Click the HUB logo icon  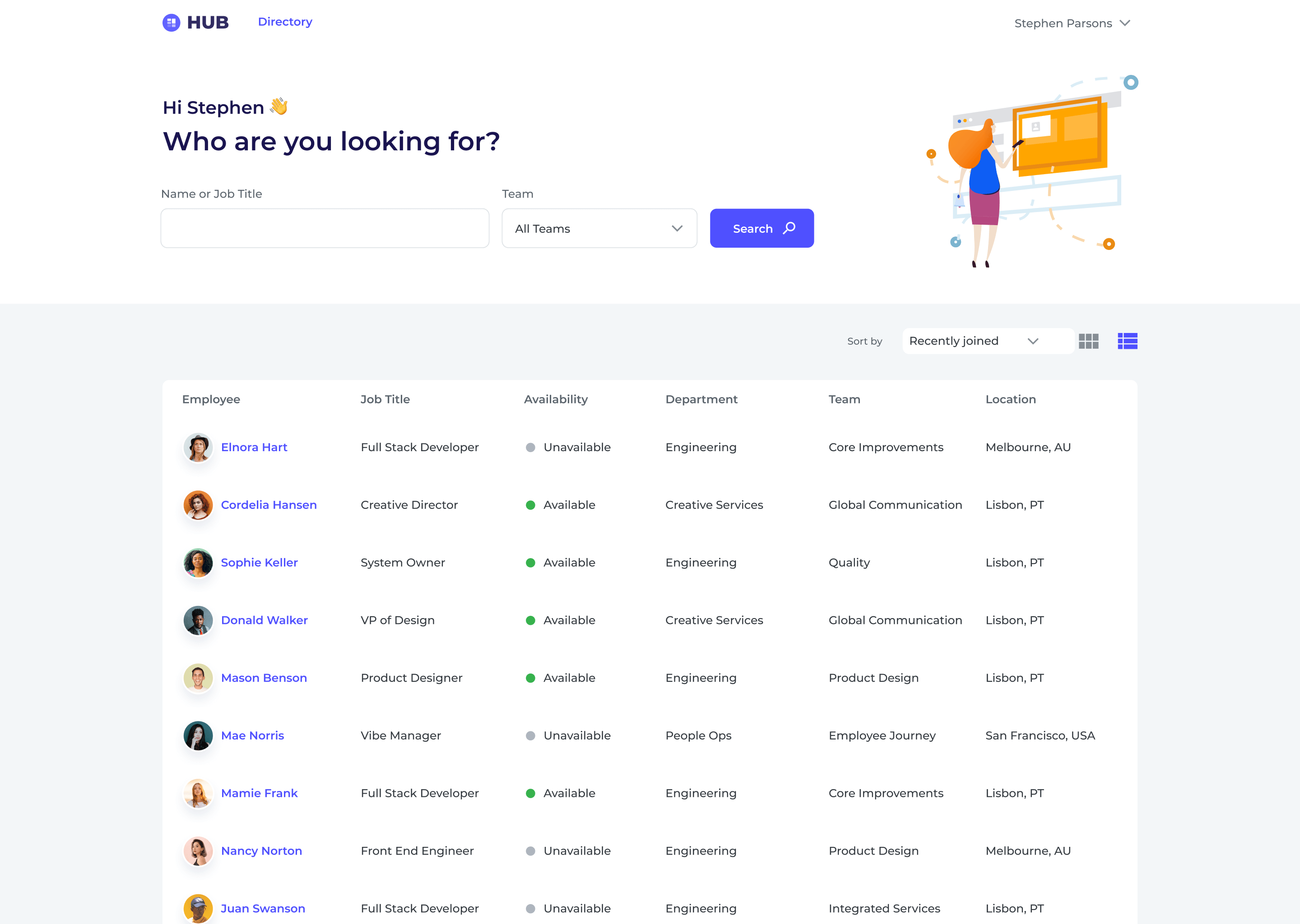click(172, 23)
